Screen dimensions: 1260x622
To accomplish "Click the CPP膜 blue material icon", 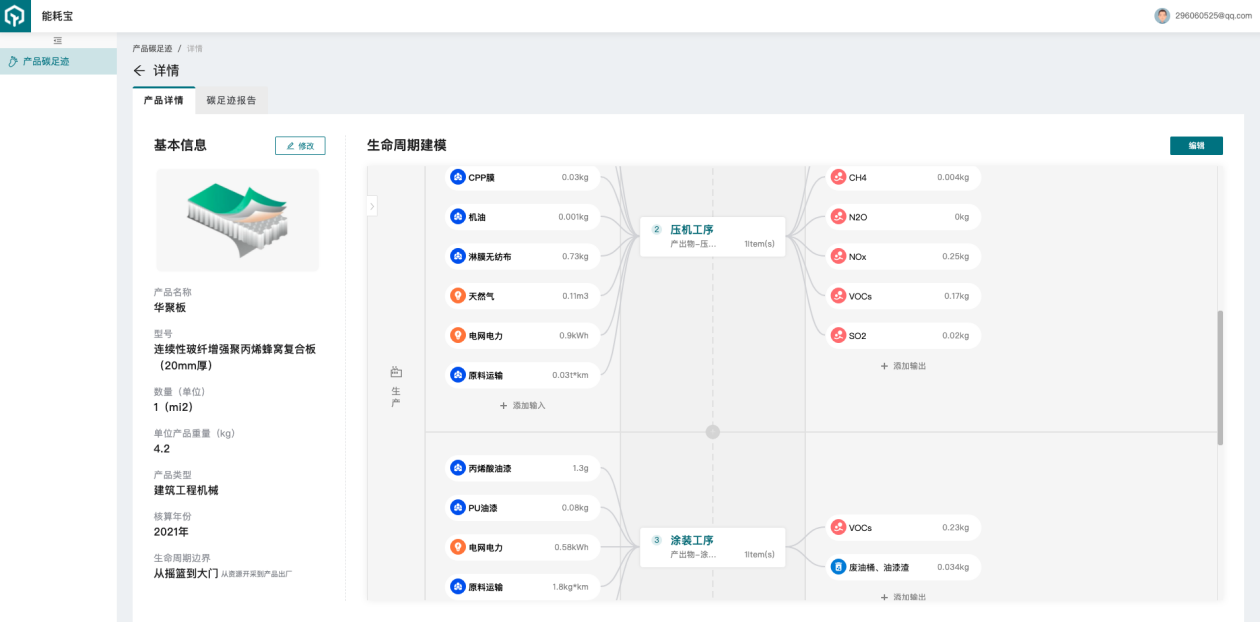I will [x=458, y=178].
